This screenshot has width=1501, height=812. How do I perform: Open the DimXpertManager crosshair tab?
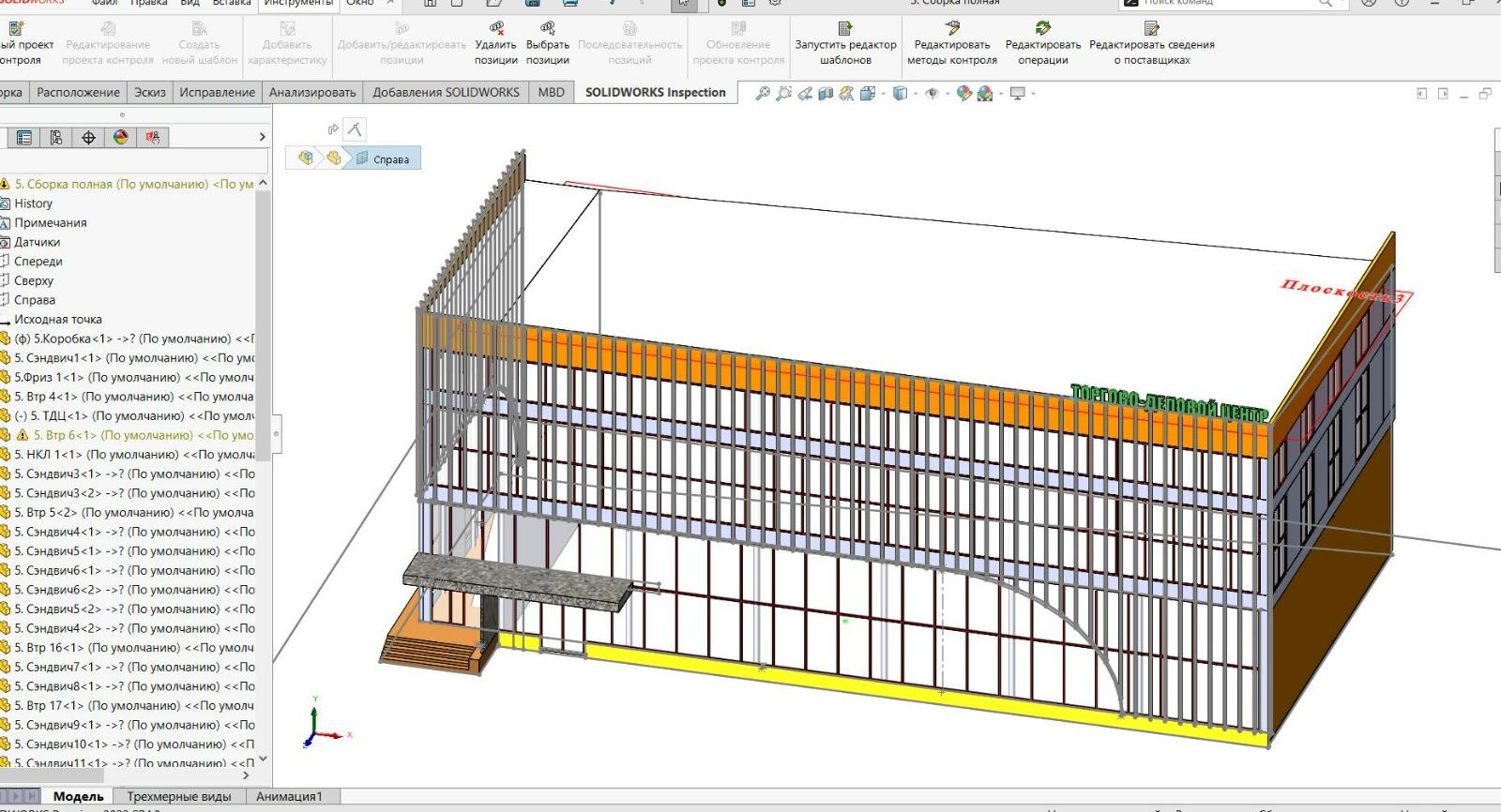pyautogui.click(x=88, y=138)
